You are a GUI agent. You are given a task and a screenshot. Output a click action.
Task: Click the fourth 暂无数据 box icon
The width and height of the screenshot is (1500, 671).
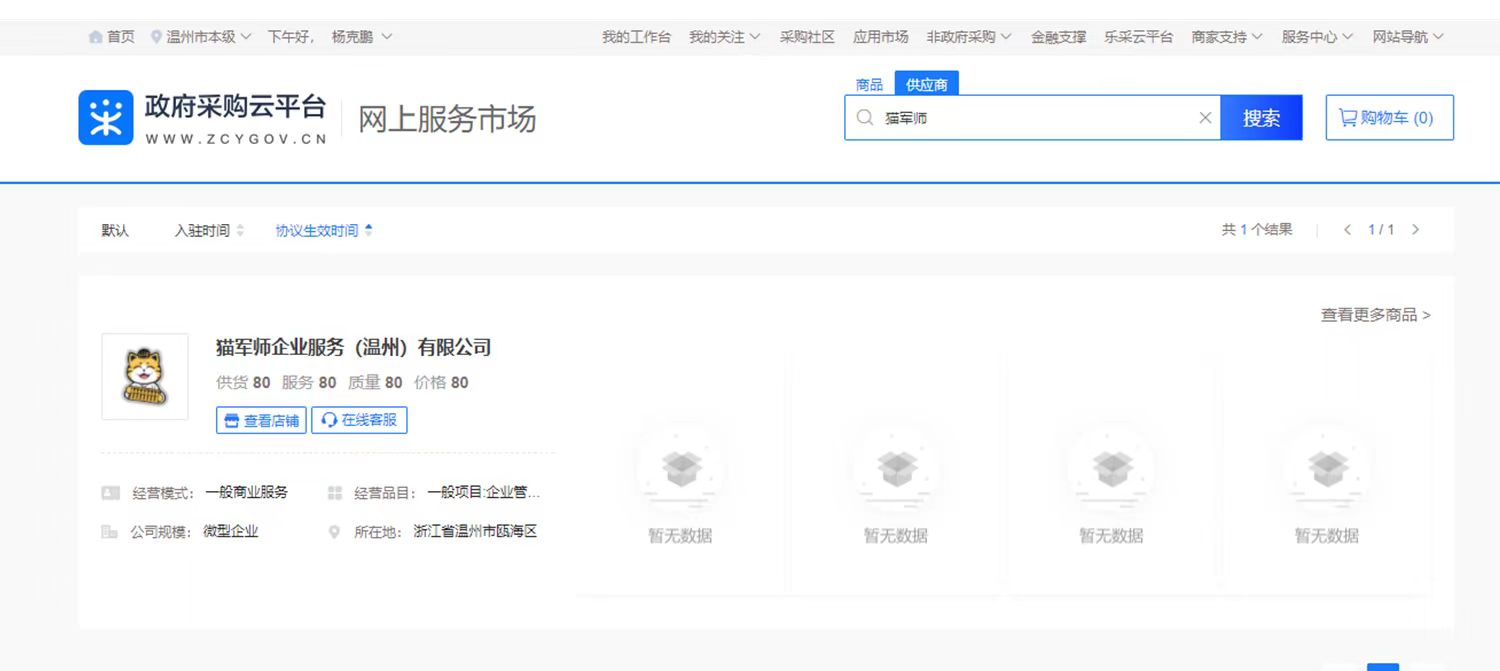[x=1327, y=468]
